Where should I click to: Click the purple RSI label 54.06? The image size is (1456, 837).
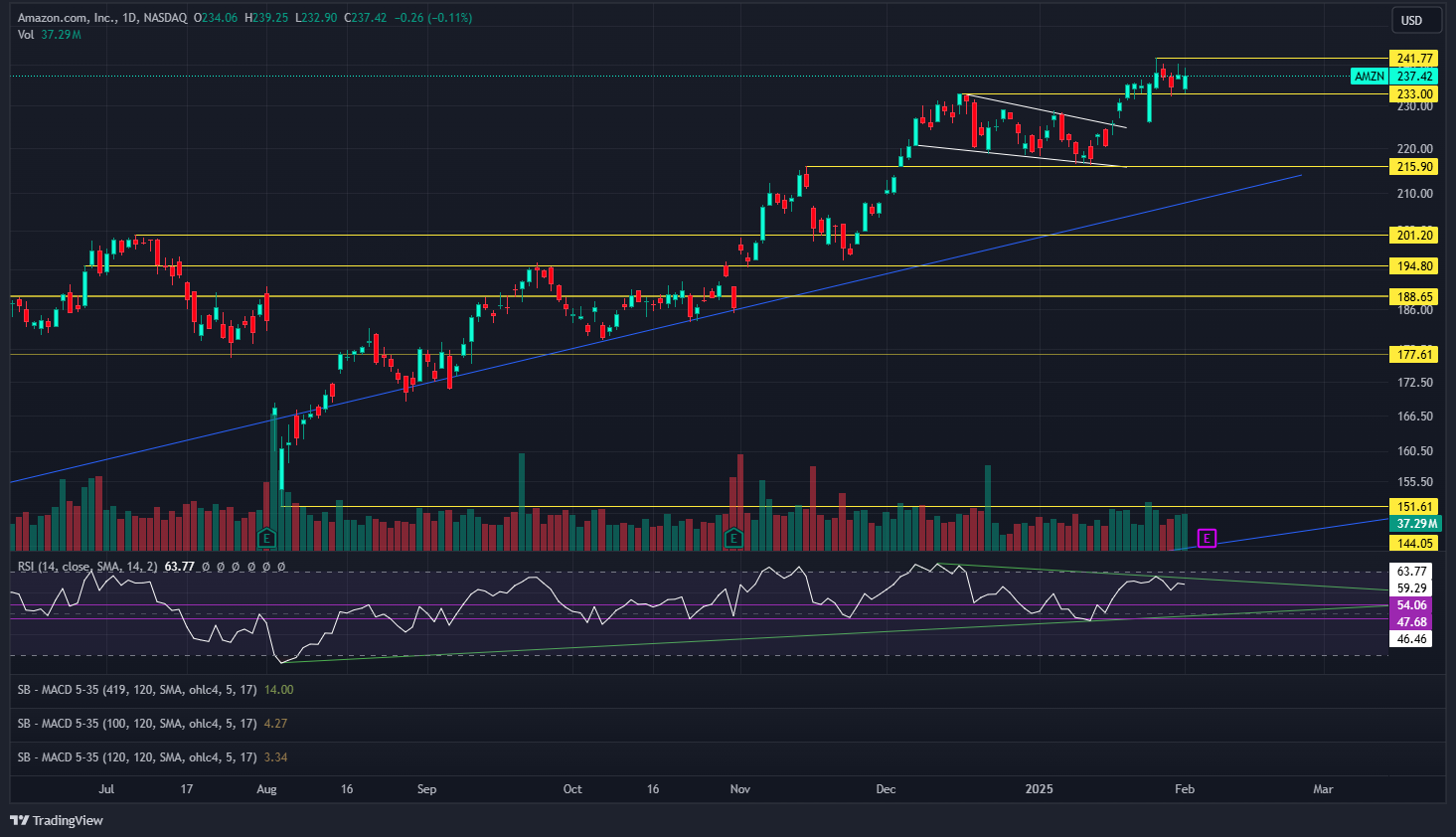pyautogui.click(x=1411, y=605)
